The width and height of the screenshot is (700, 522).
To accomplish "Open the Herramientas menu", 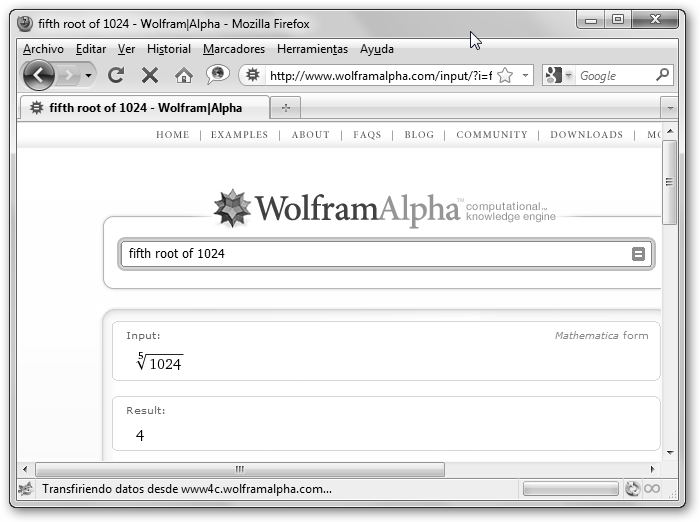I will [312, 49].
